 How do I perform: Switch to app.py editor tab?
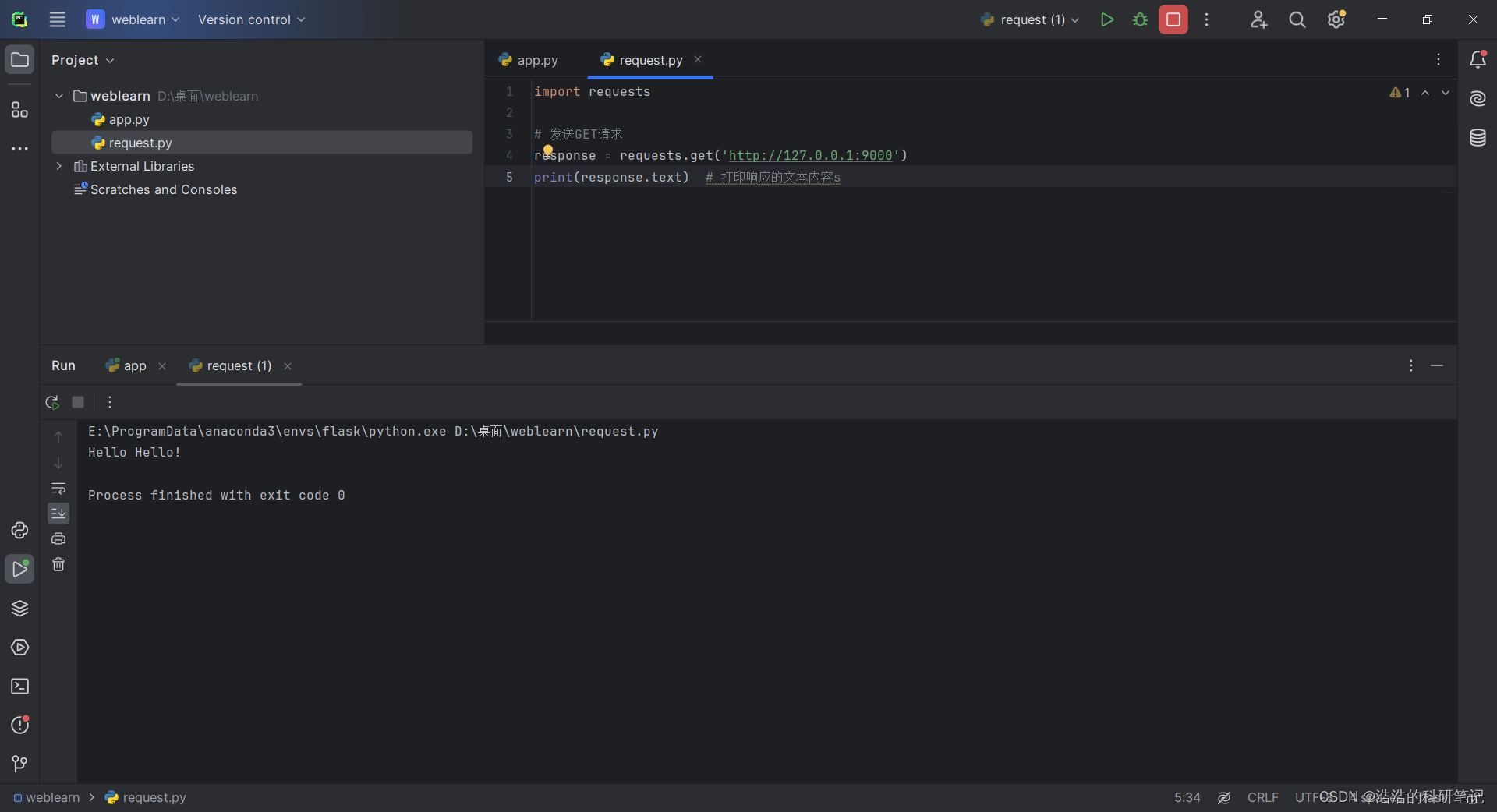[x=529, y=60]
